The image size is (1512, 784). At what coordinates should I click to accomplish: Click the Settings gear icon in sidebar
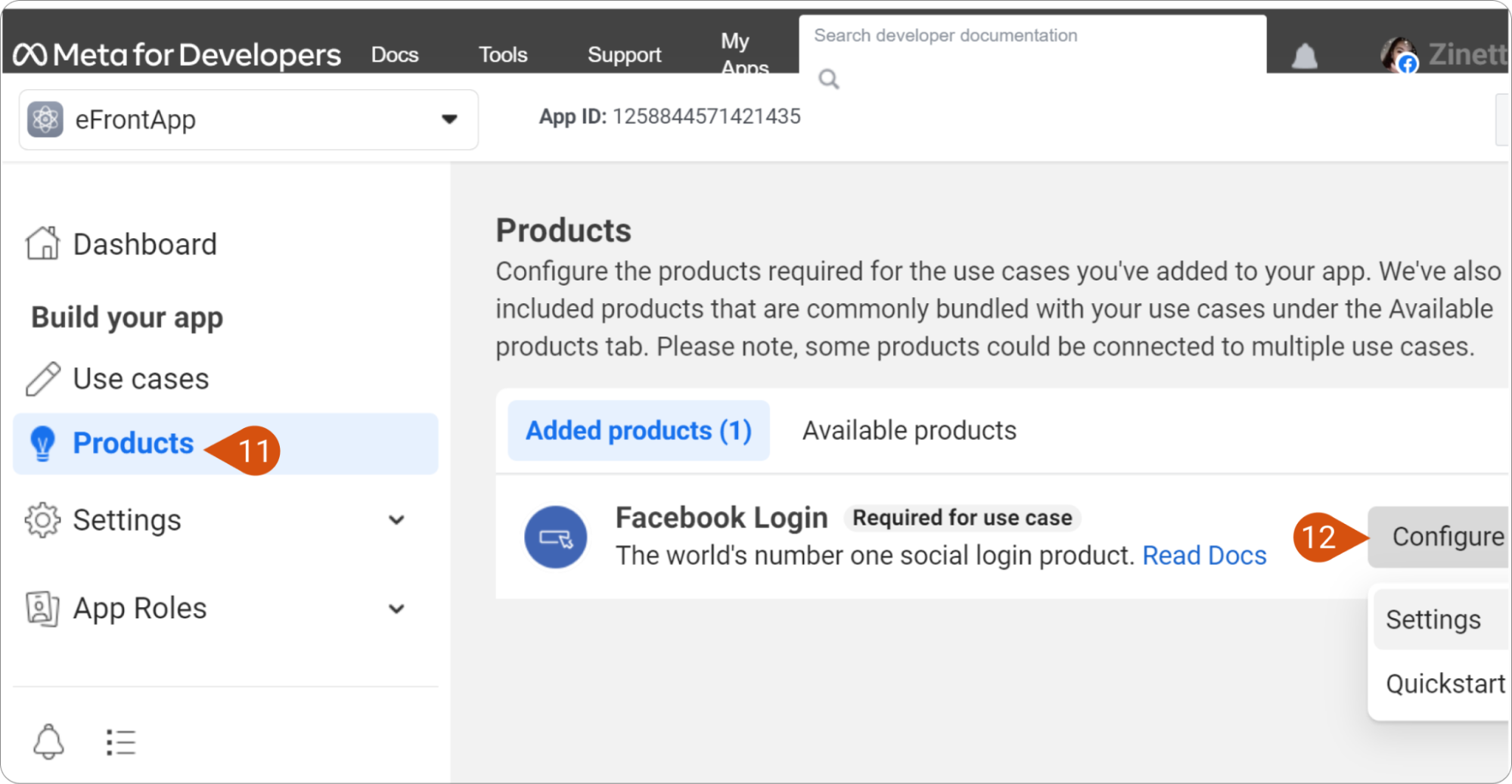(x=42, y=520)
